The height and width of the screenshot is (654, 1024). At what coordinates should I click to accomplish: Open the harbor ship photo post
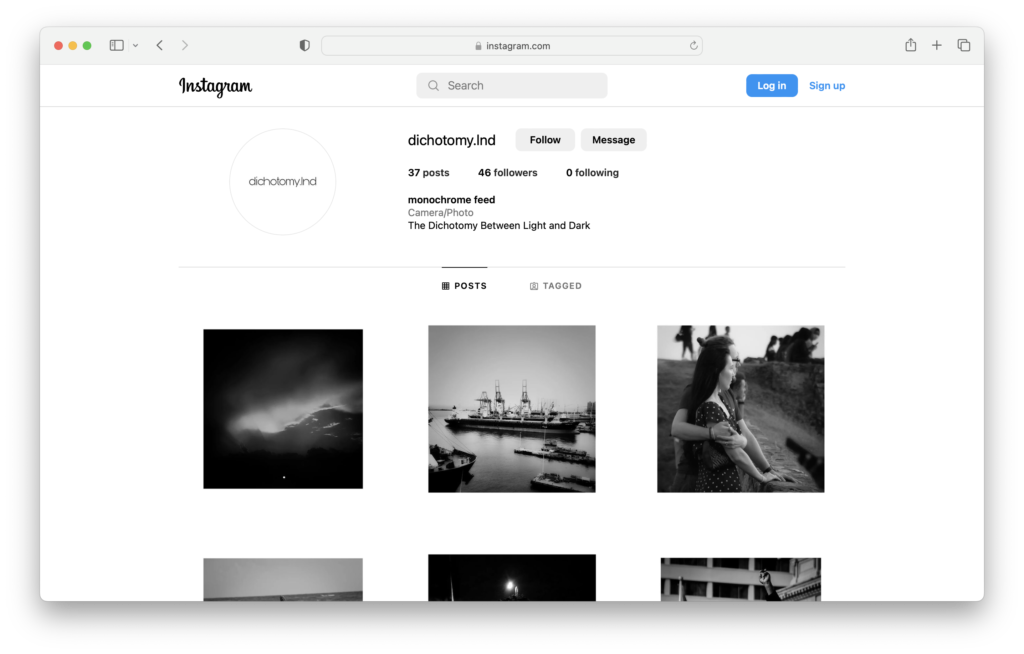511,409
